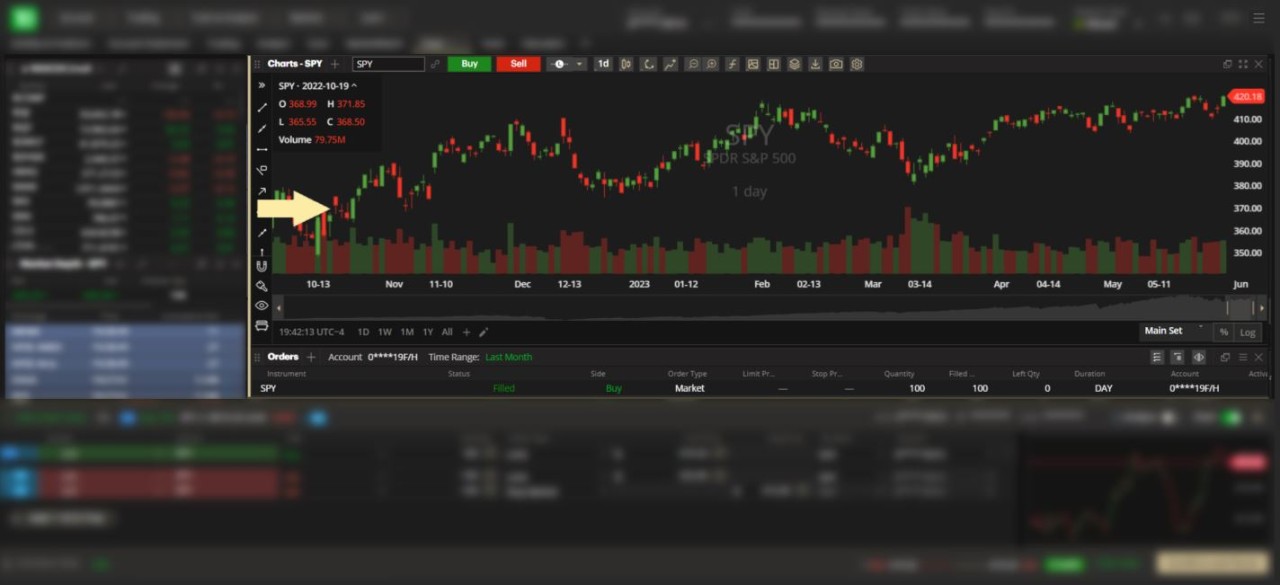Image resolution: width=1280 pixels, height=585 pixels.
Task: Open the Time Range Last Month dropdown
Action: coord(509,357)
